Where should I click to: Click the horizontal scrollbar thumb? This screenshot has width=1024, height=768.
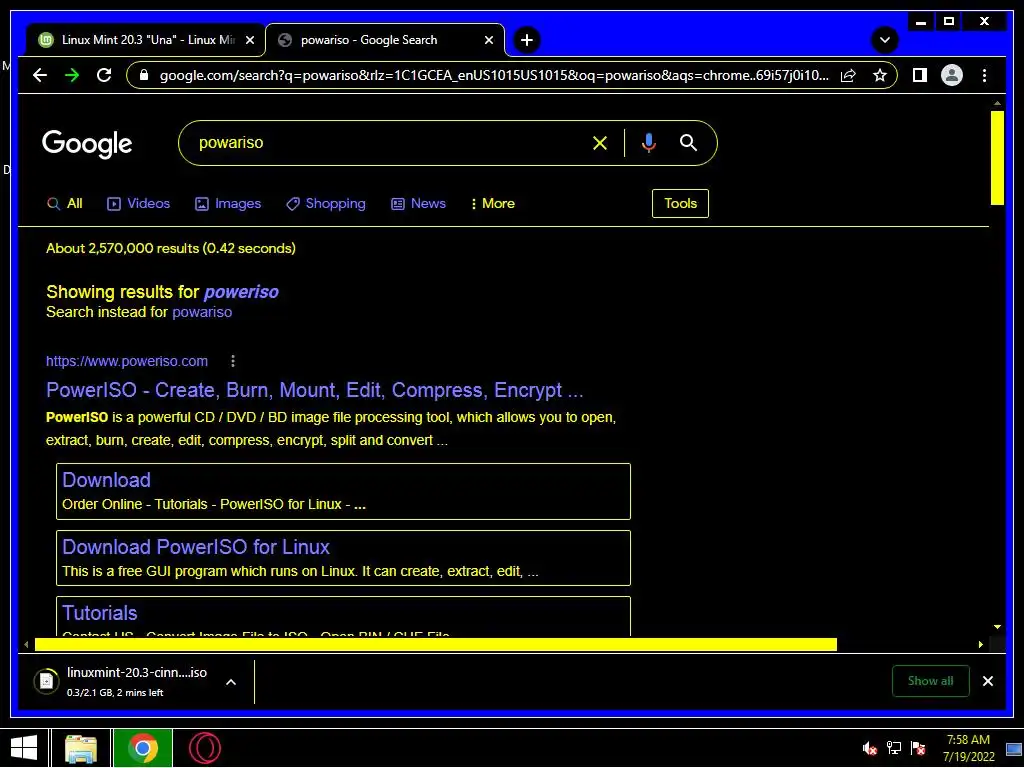click(436, 645)
